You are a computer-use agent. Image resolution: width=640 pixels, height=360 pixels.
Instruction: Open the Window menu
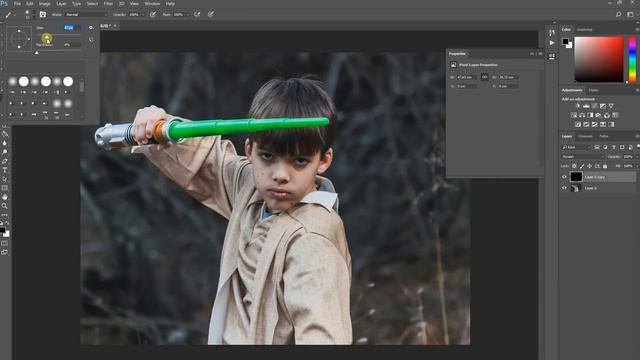pyautogui.click(x=152, y=4)
